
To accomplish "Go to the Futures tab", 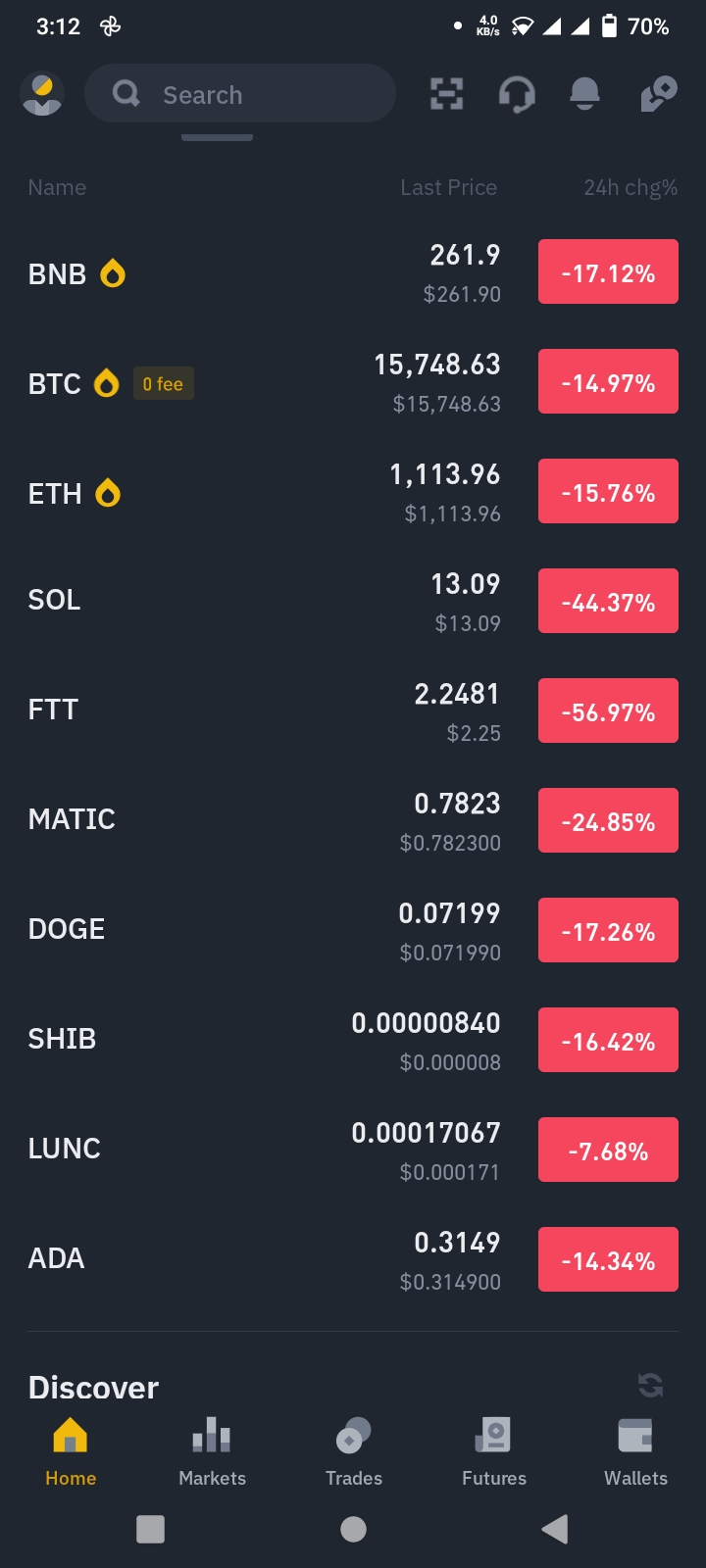I will (494, 1452).
